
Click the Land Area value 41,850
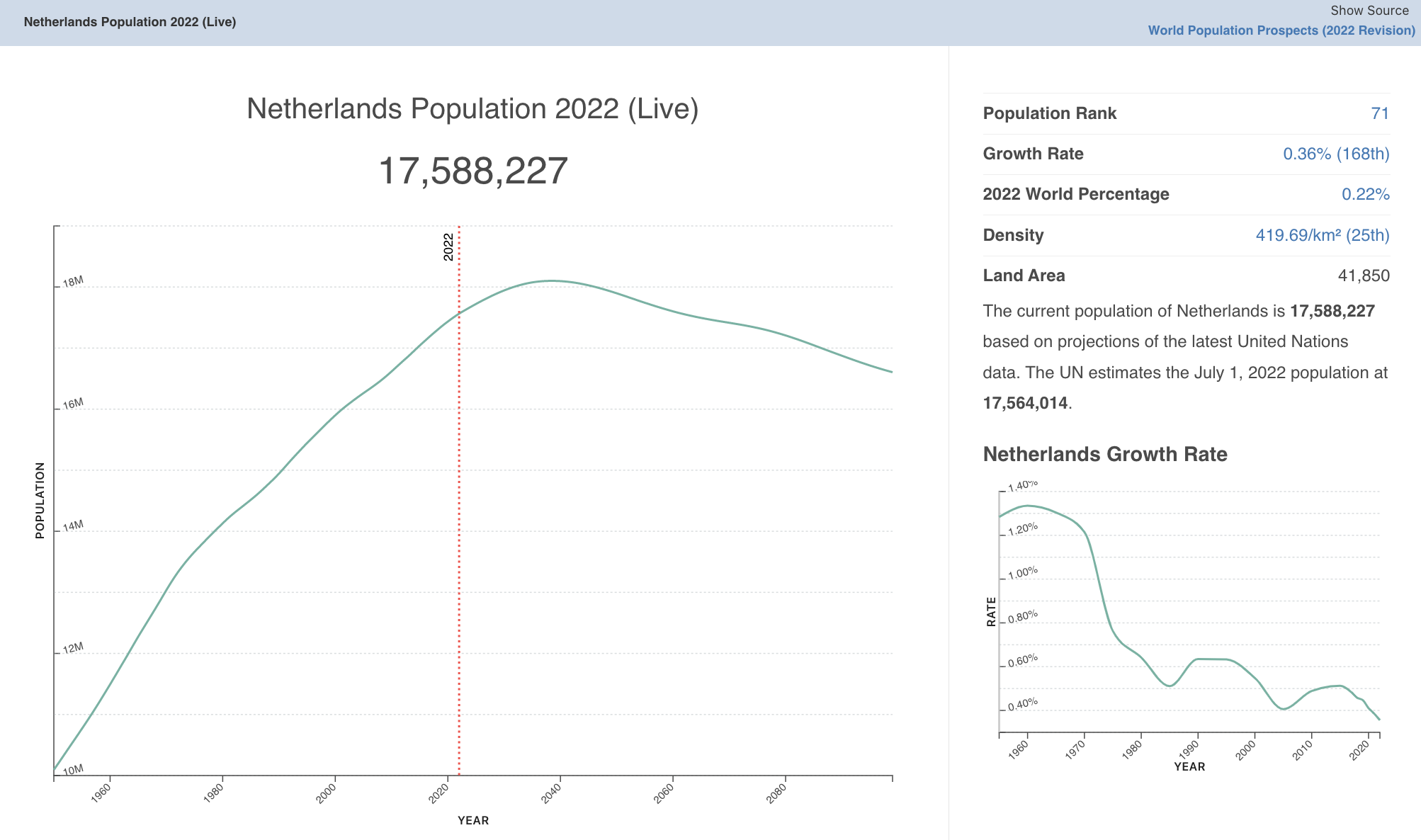coord(1363,276)
